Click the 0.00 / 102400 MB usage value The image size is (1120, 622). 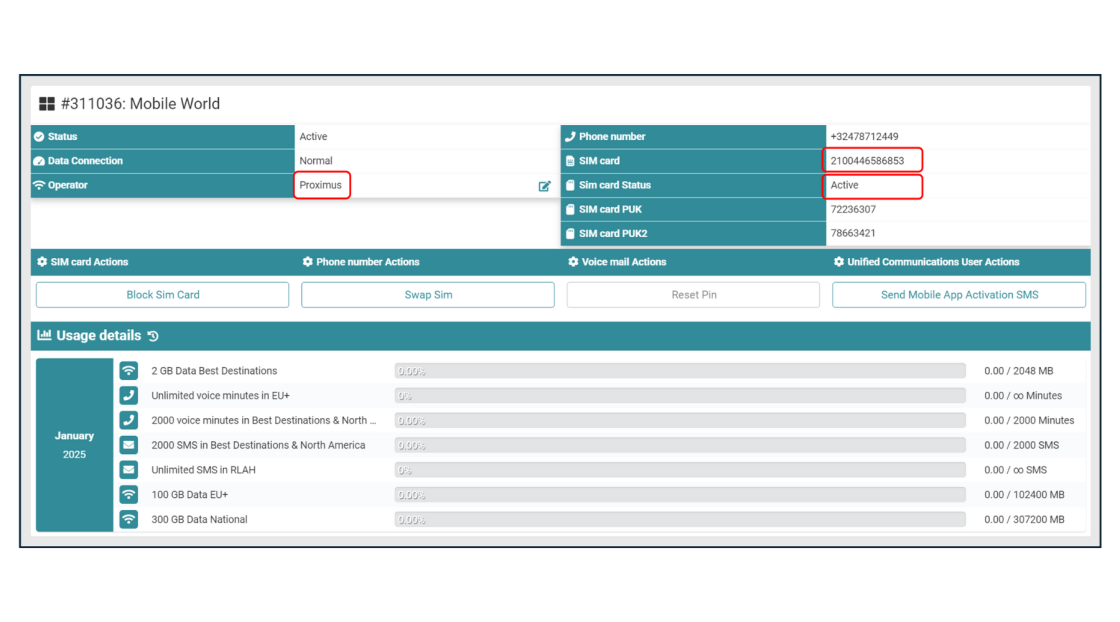tap(1024, 494)
